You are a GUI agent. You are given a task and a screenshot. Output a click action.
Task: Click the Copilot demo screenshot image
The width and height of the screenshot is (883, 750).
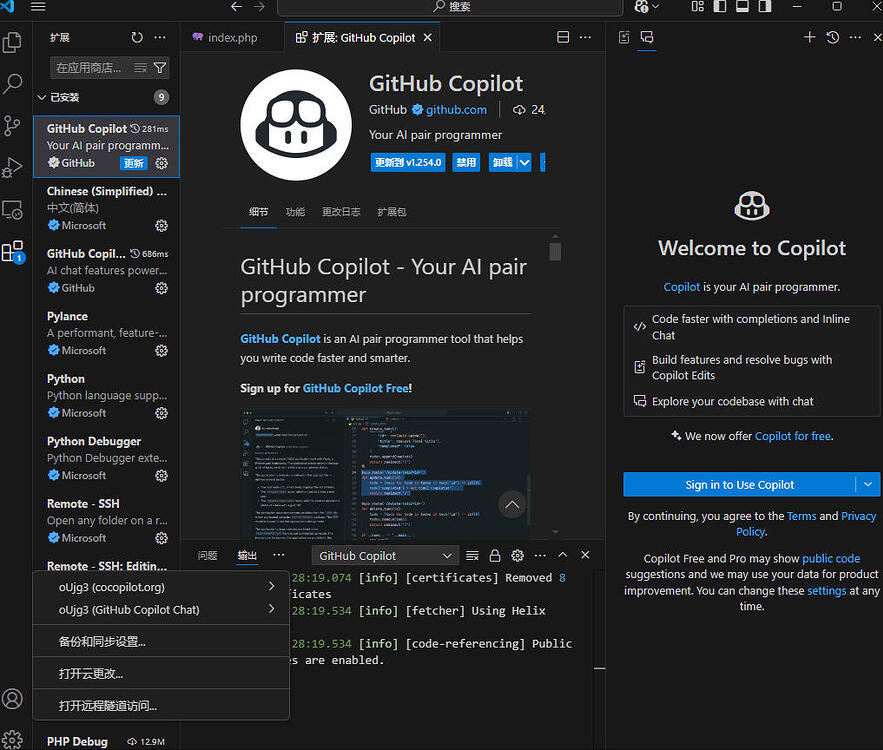tap(385, 474)
